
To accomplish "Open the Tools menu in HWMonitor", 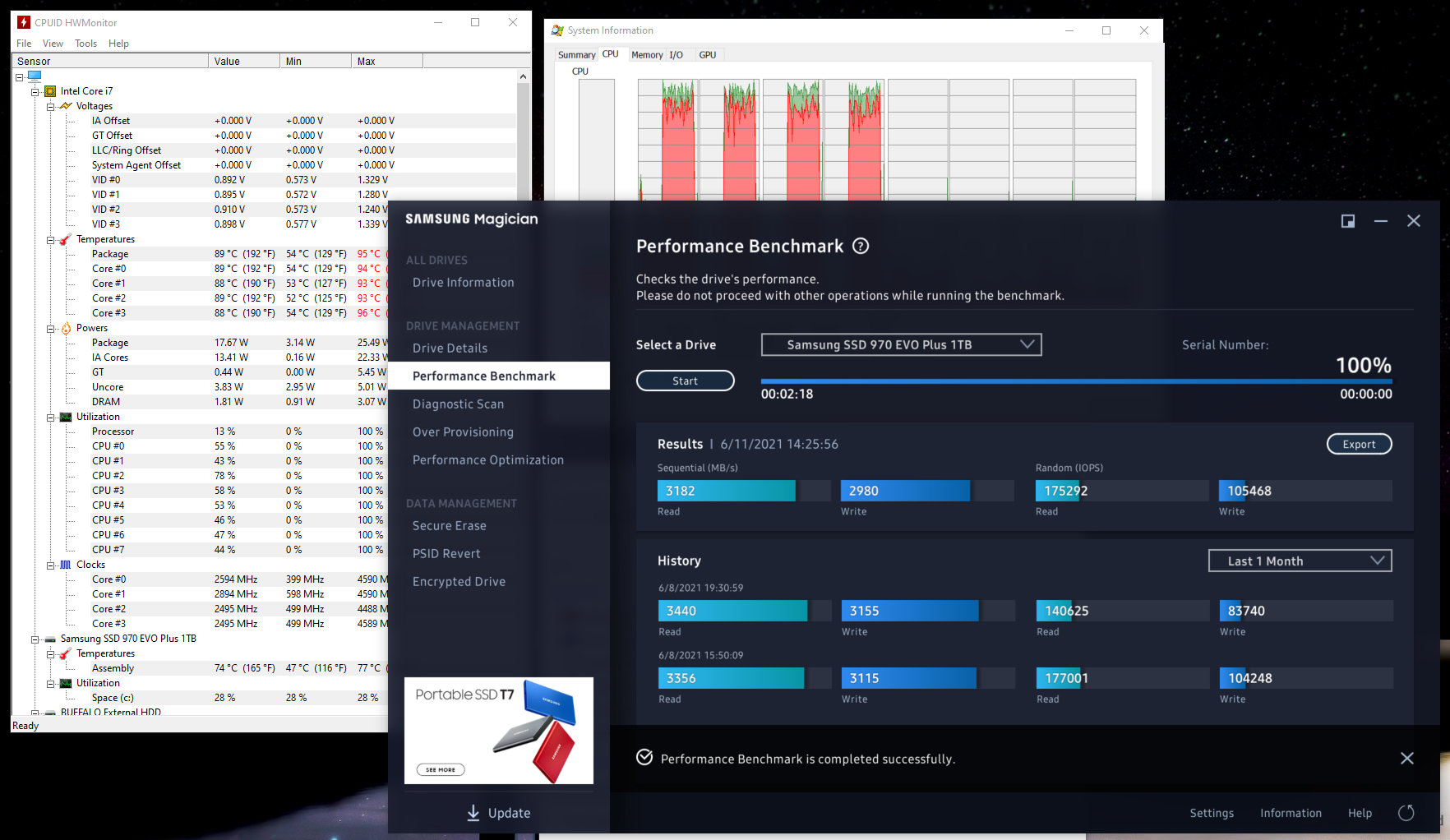I will [85, 44].
